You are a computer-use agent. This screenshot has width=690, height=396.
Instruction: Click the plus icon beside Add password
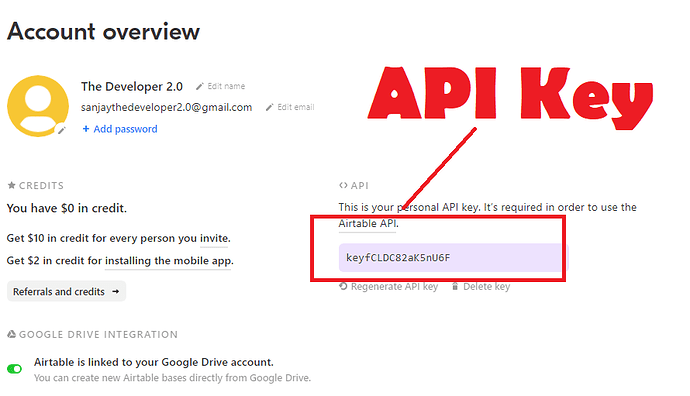(86, 129)
